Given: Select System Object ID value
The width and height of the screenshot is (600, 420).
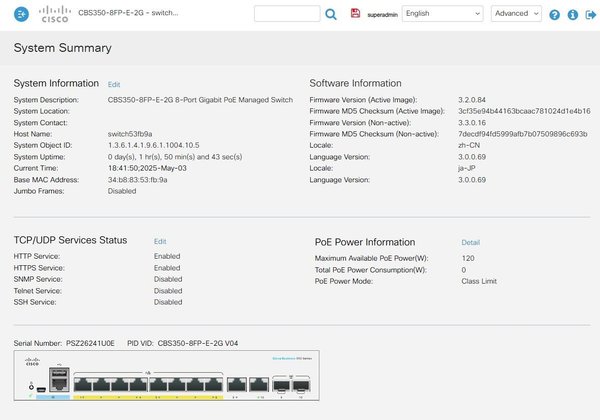Looking at the screenshot, I should 153,145.
